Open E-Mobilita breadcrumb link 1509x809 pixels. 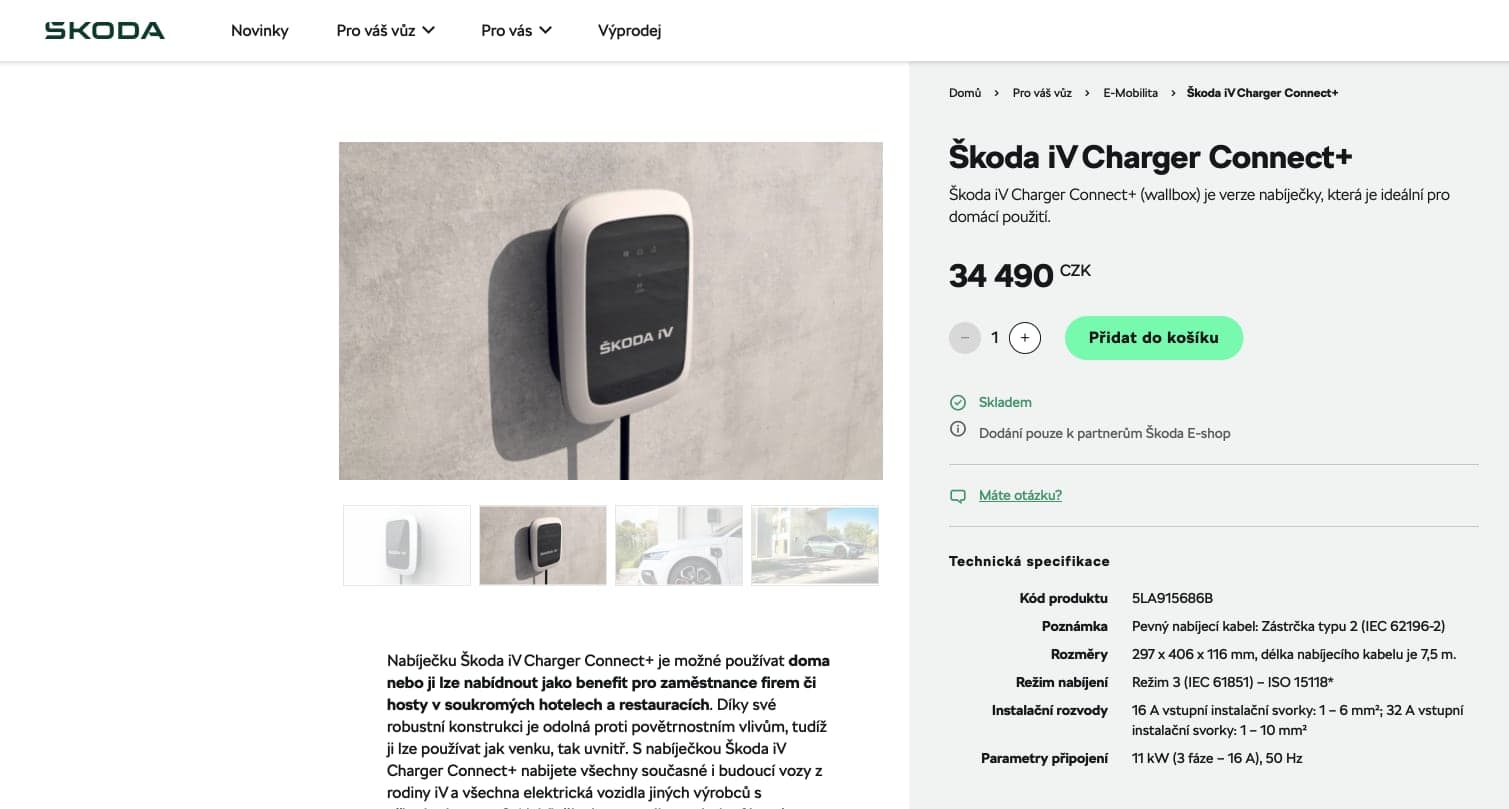[x=1130, y=93]
